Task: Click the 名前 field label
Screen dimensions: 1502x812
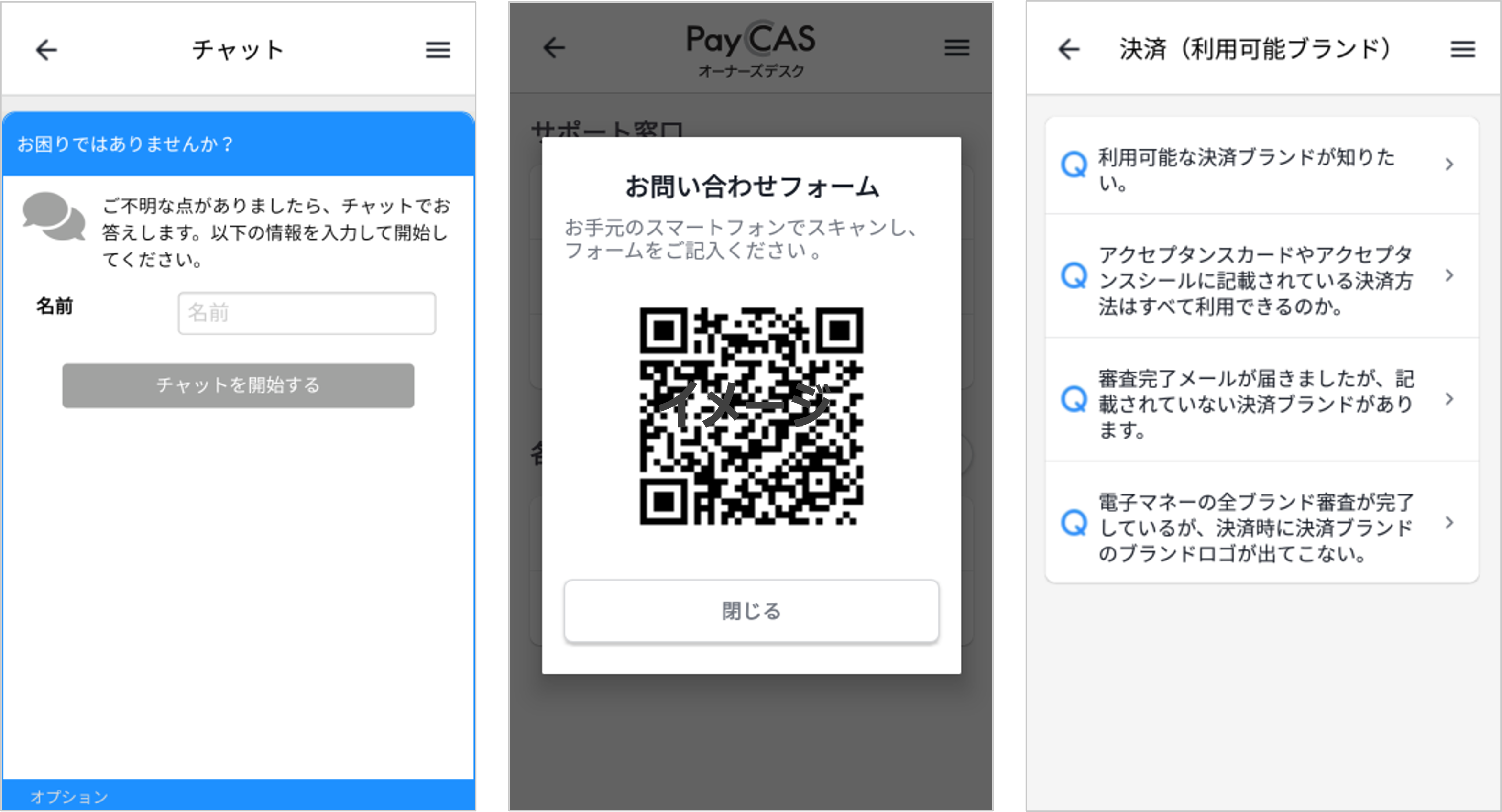Action: pyautogui.click(x=54, y=306)
